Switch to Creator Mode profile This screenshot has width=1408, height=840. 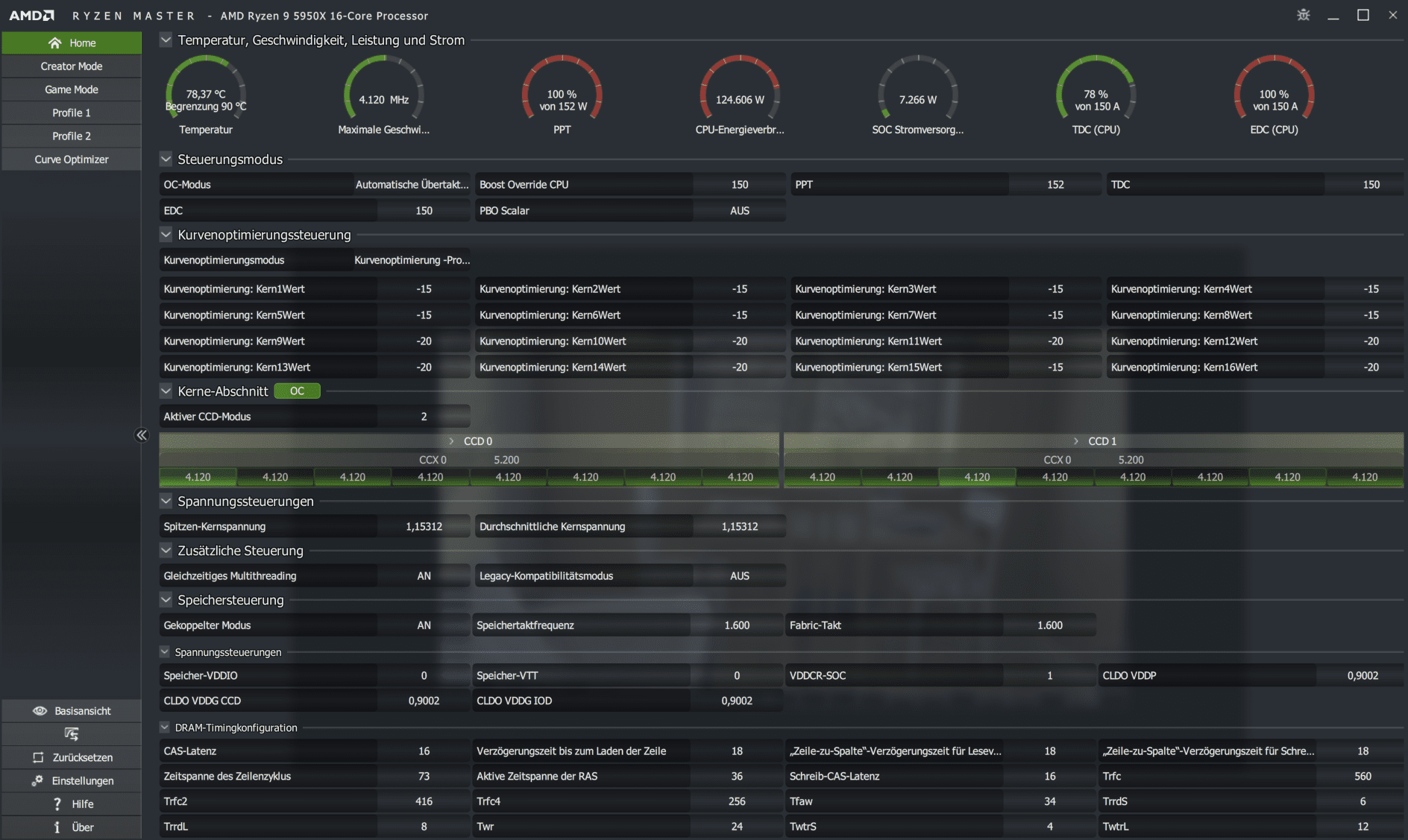(x=72, y=66)
